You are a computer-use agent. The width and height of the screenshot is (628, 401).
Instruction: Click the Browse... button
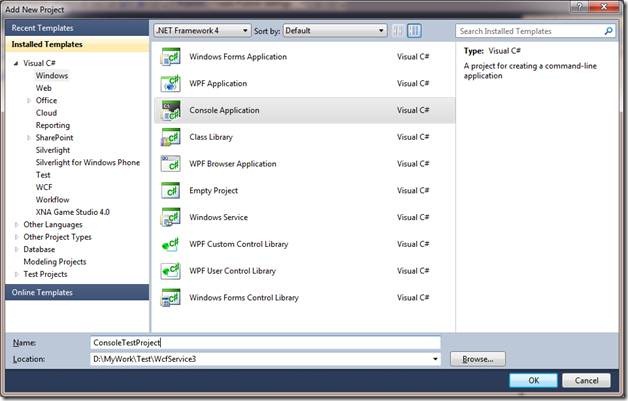(478, 358)
